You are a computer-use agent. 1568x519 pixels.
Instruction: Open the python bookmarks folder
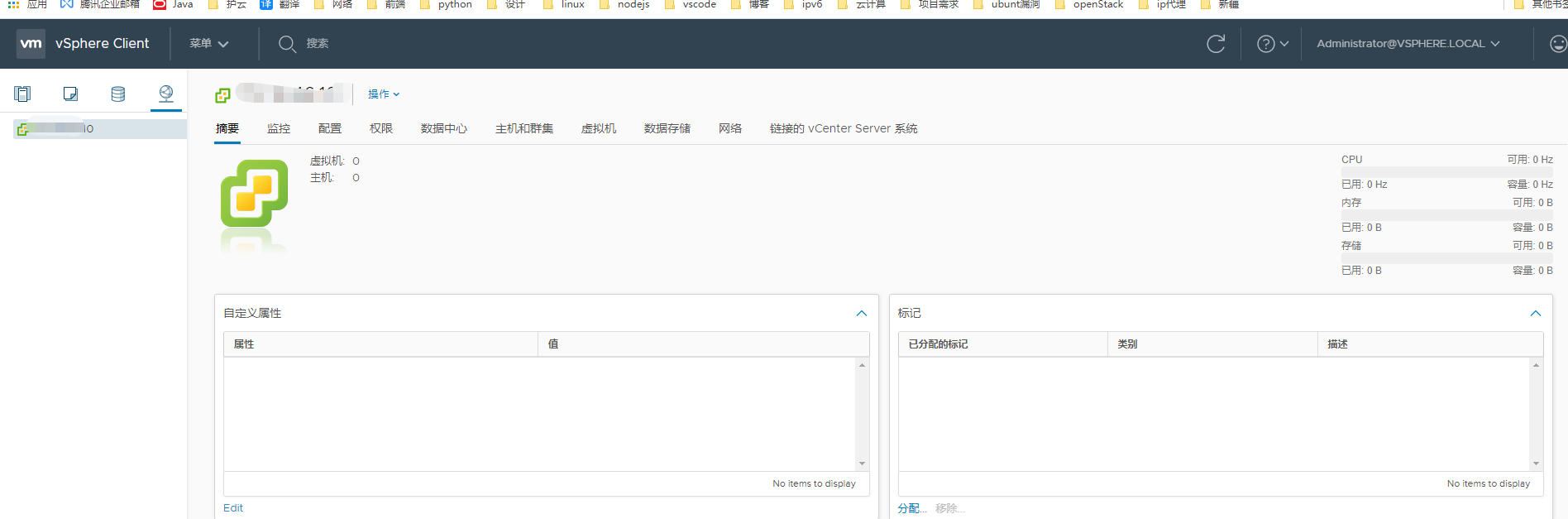click(x=447, y=5)
